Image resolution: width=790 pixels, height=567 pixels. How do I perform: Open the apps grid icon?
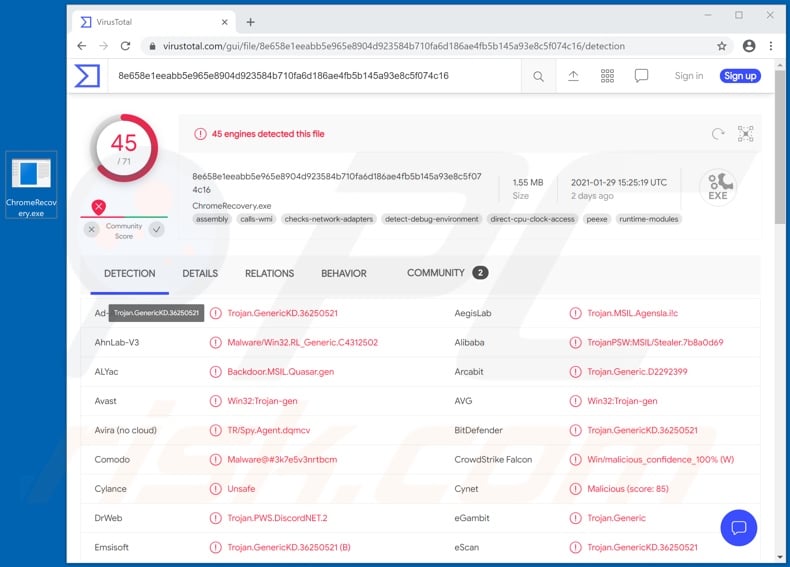tap(607, 76)
